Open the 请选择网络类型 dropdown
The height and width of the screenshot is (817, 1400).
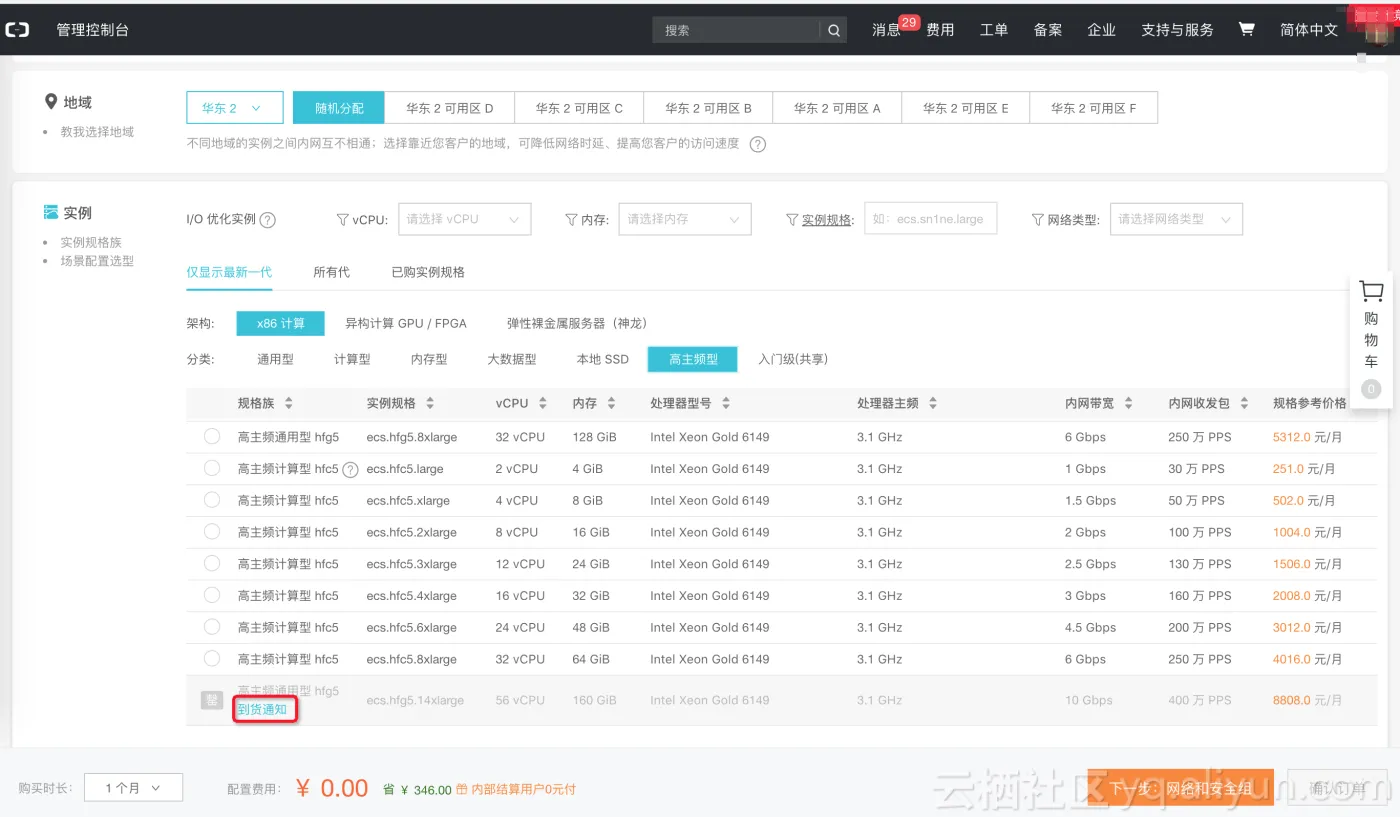1176,219
